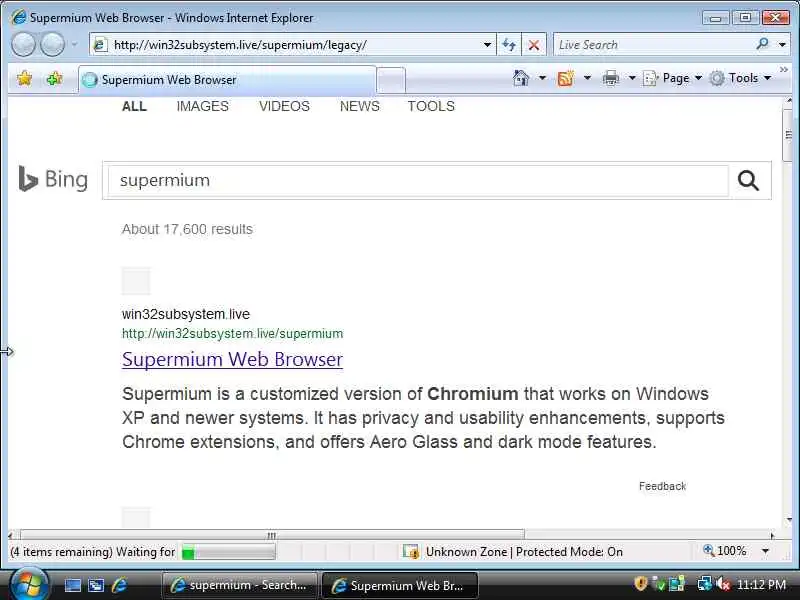The height and width of the screenshot is (600, 800).
Task: Open the Favorites Center star icon
Action: pos(24,79)
